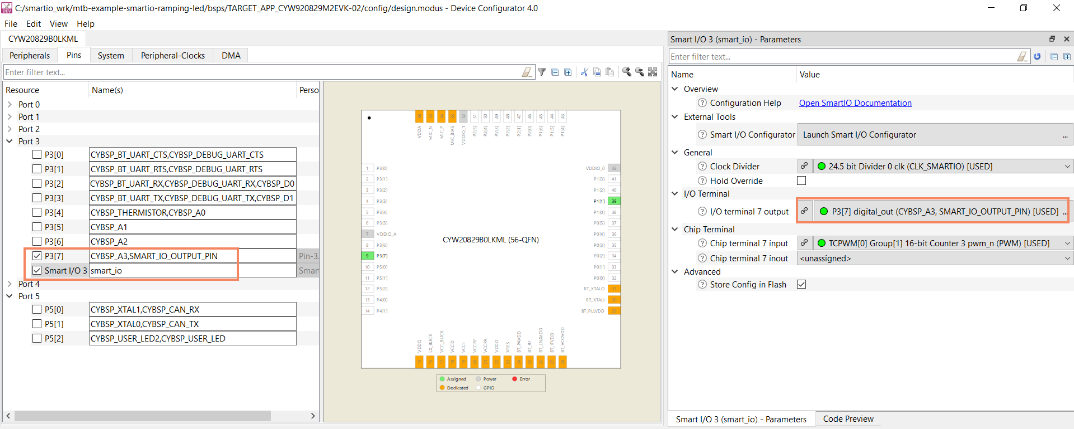Expand all rows in the Pins tree
Viewport: 1074px width, 429px height.
click(568, 71)
